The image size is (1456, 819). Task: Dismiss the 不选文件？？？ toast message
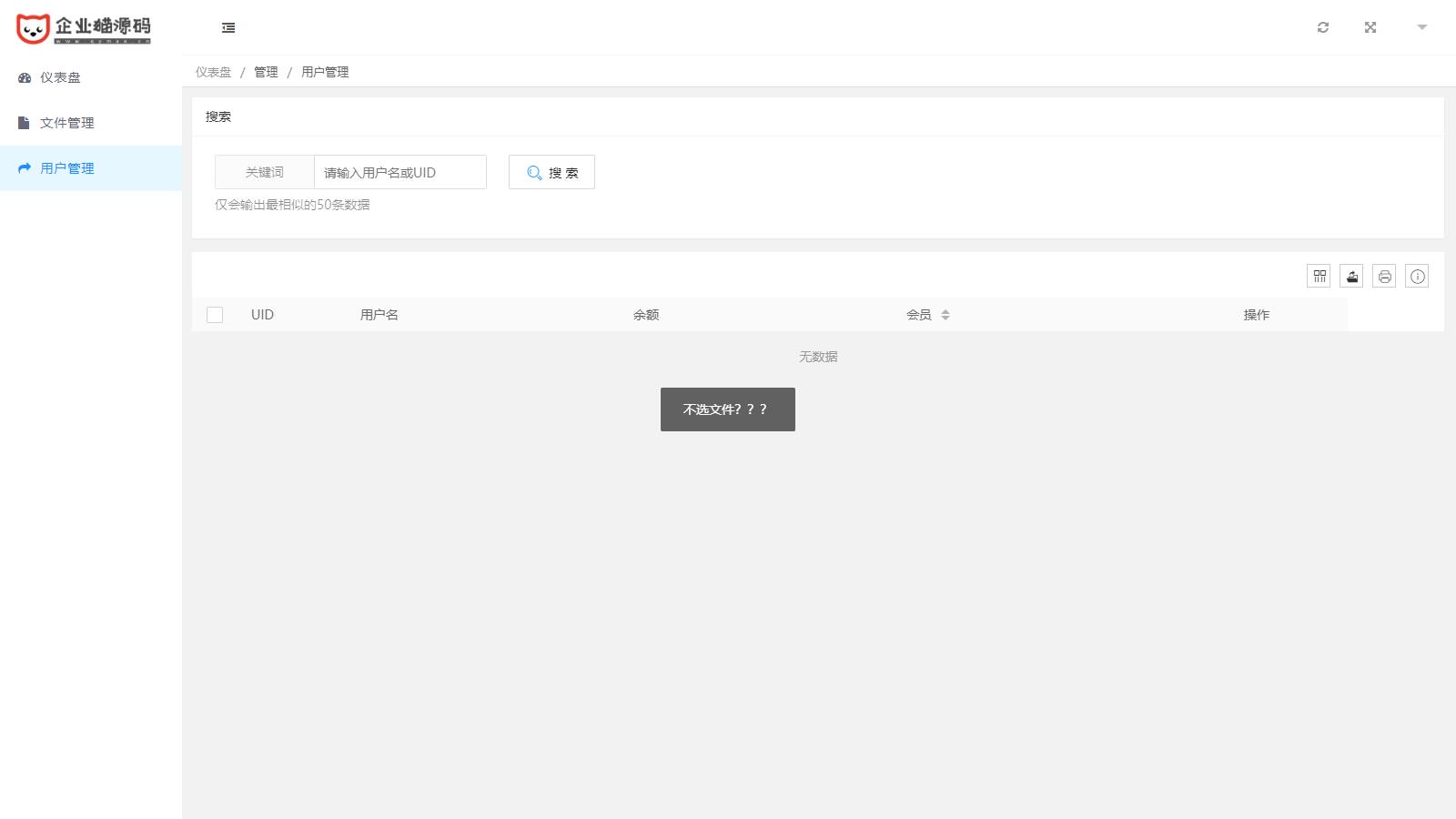[x=727, y=409]
